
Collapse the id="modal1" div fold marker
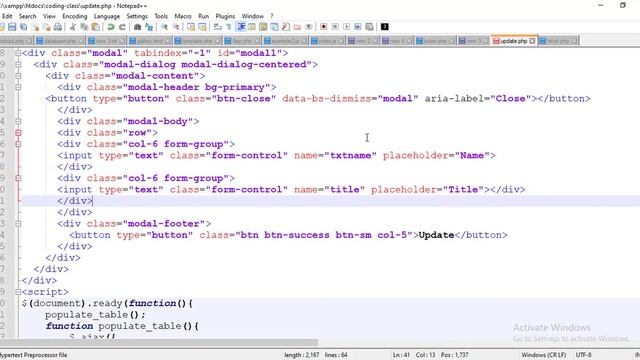18,53
